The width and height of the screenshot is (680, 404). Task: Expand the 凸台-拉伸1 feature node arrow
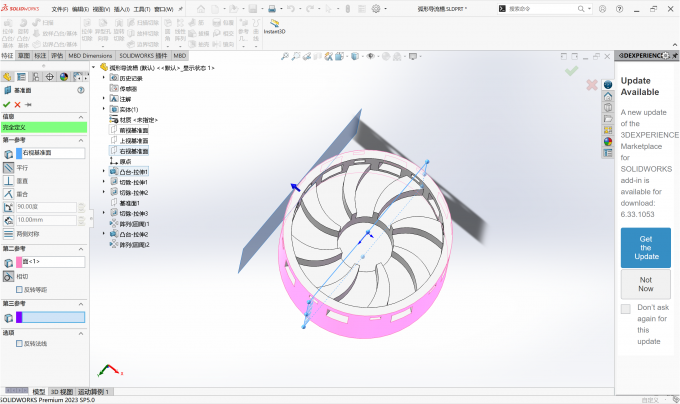point(104,171)
